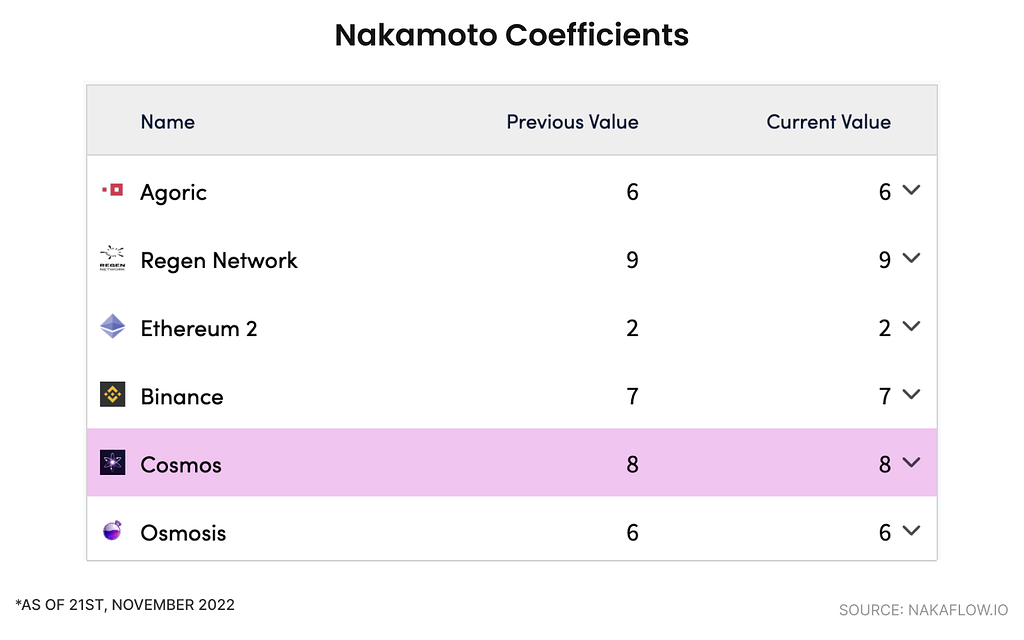The width and height of the screenshot is (1024, 640).
Task: Expand the Regen Network row chevron
Action: [x=911, y=258]
